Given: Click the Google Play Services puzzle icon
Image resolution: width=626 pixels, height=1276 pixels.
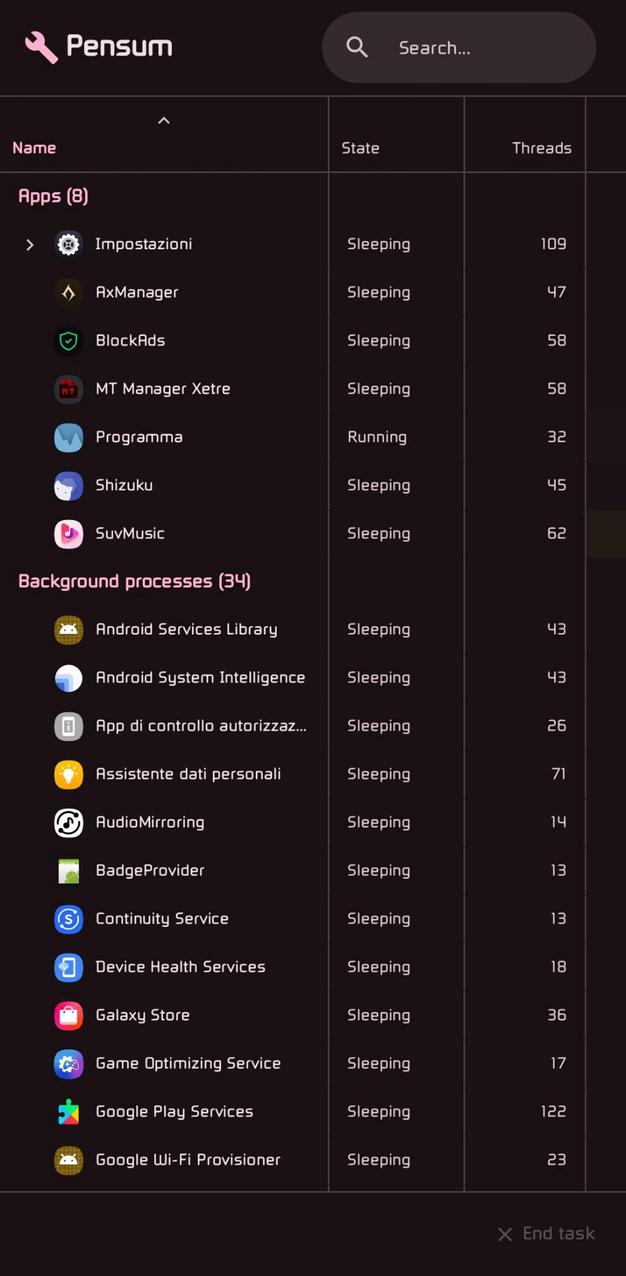Looking at the screenshot, I should click(68, 1112).
